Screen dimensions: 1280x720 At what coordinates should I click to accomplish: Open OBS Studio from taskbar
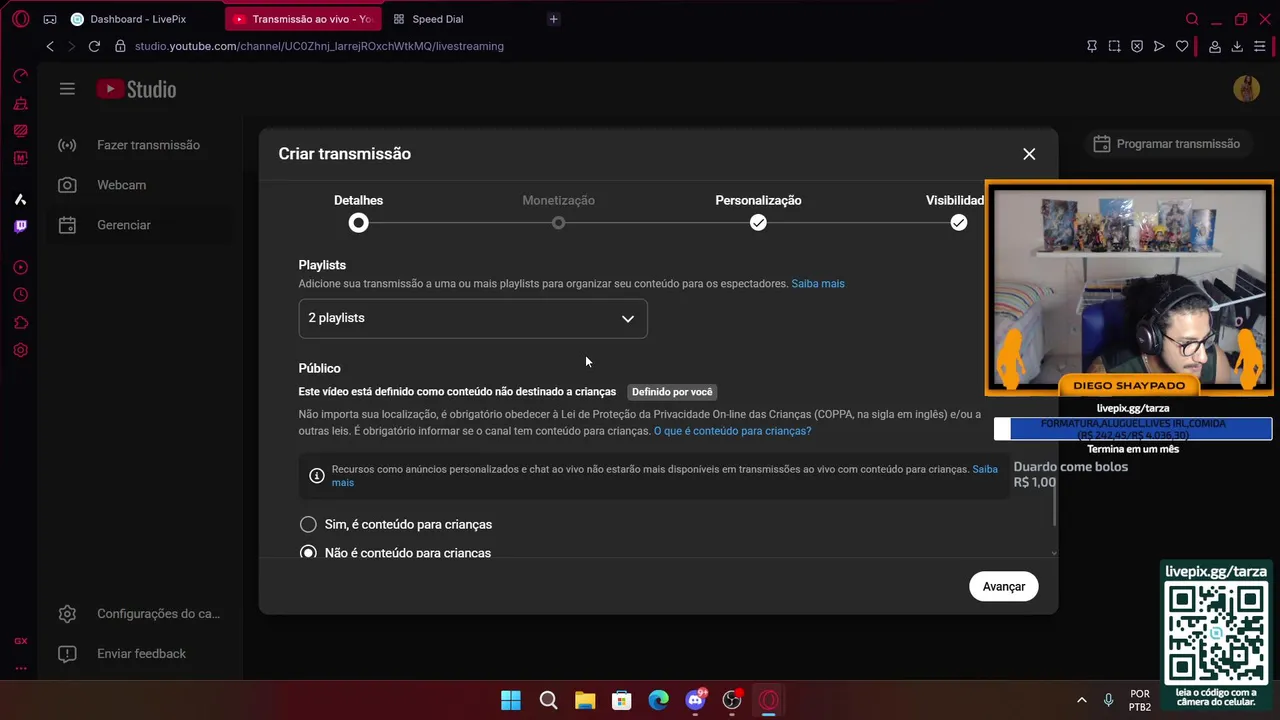(x=732, y=700)
